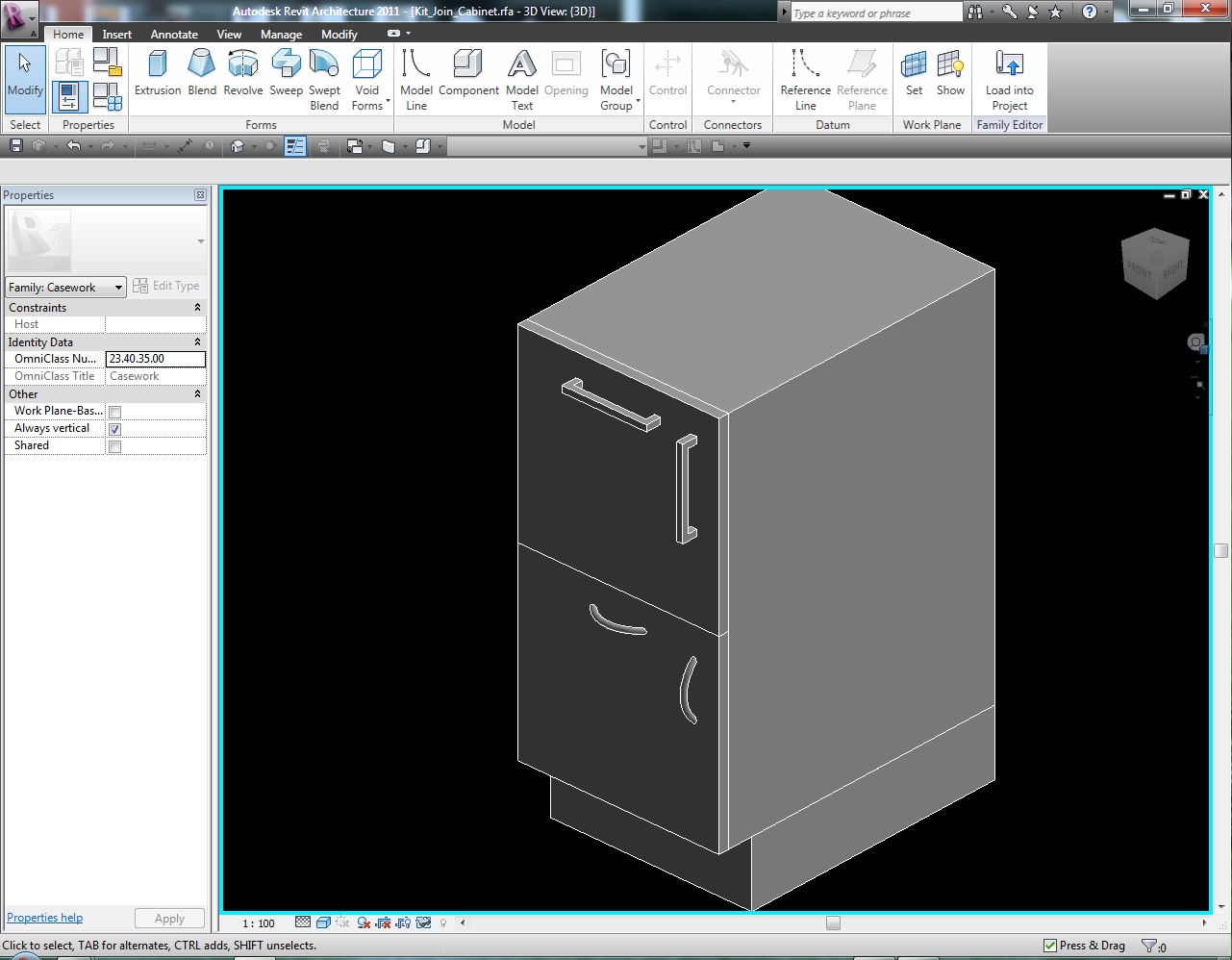Undo the last action

pos(73,146)
